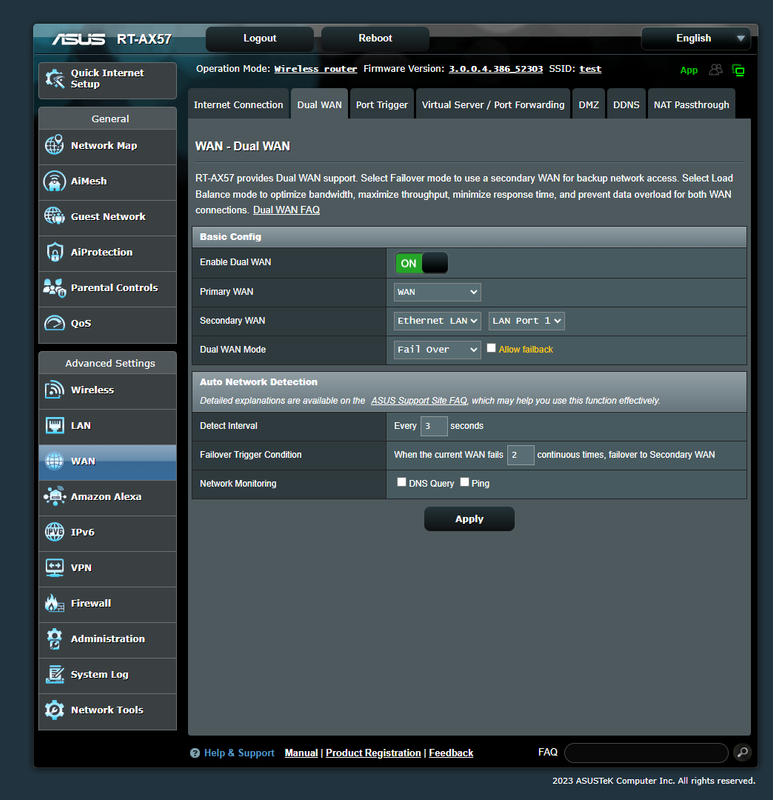Enable Ping network monitoring
The width and height of the screenshot is (773, 800).
tap(464, 482)
